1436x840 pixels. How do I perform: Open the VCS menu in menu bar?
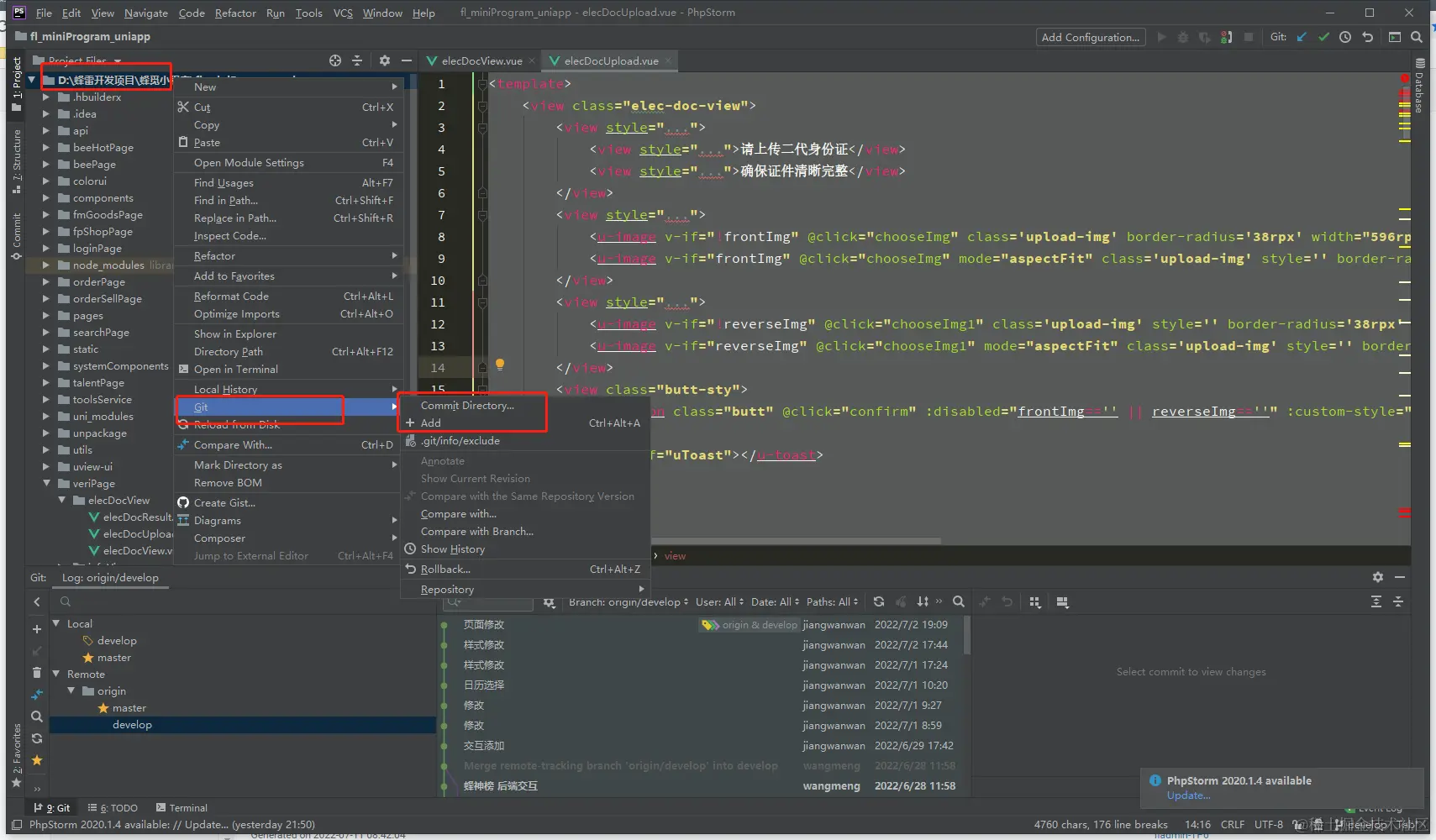pyautogui.click(x=343, y=13)
